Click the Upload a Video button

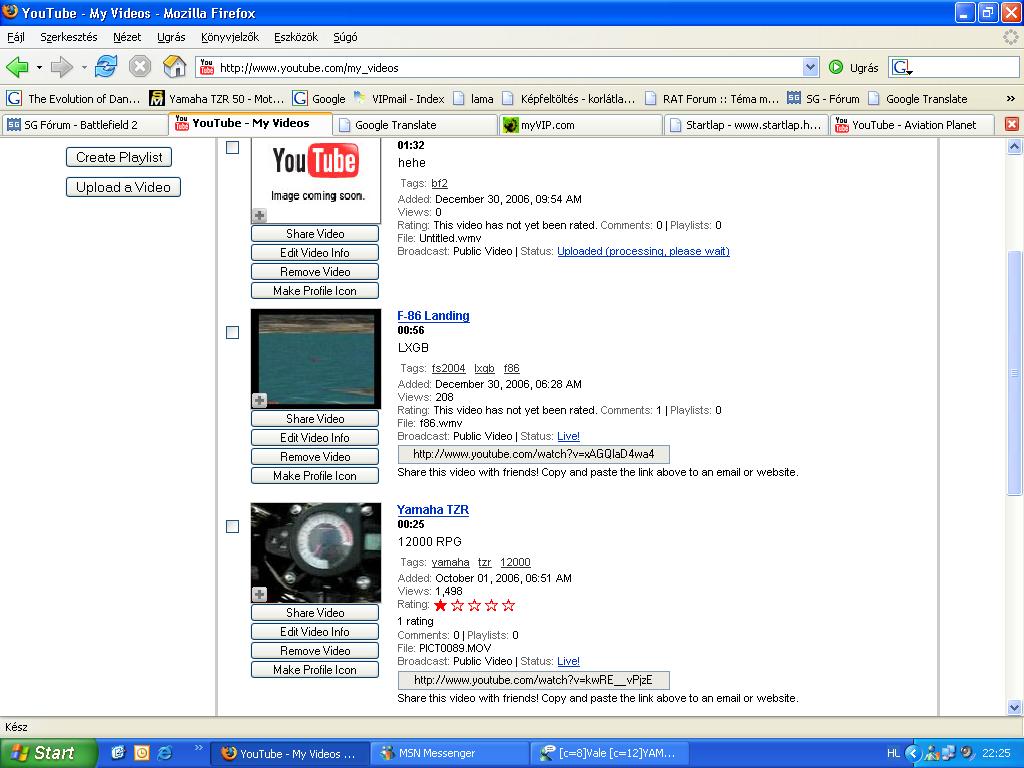click(x=123, y=187)
